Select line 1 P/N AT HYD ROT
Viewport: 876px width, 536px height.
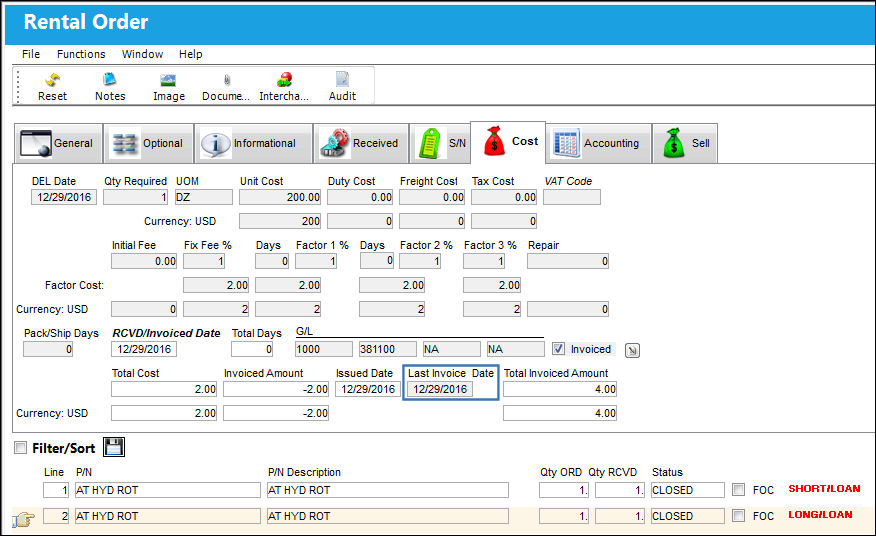pyautogui.click(x=168, y=490)
